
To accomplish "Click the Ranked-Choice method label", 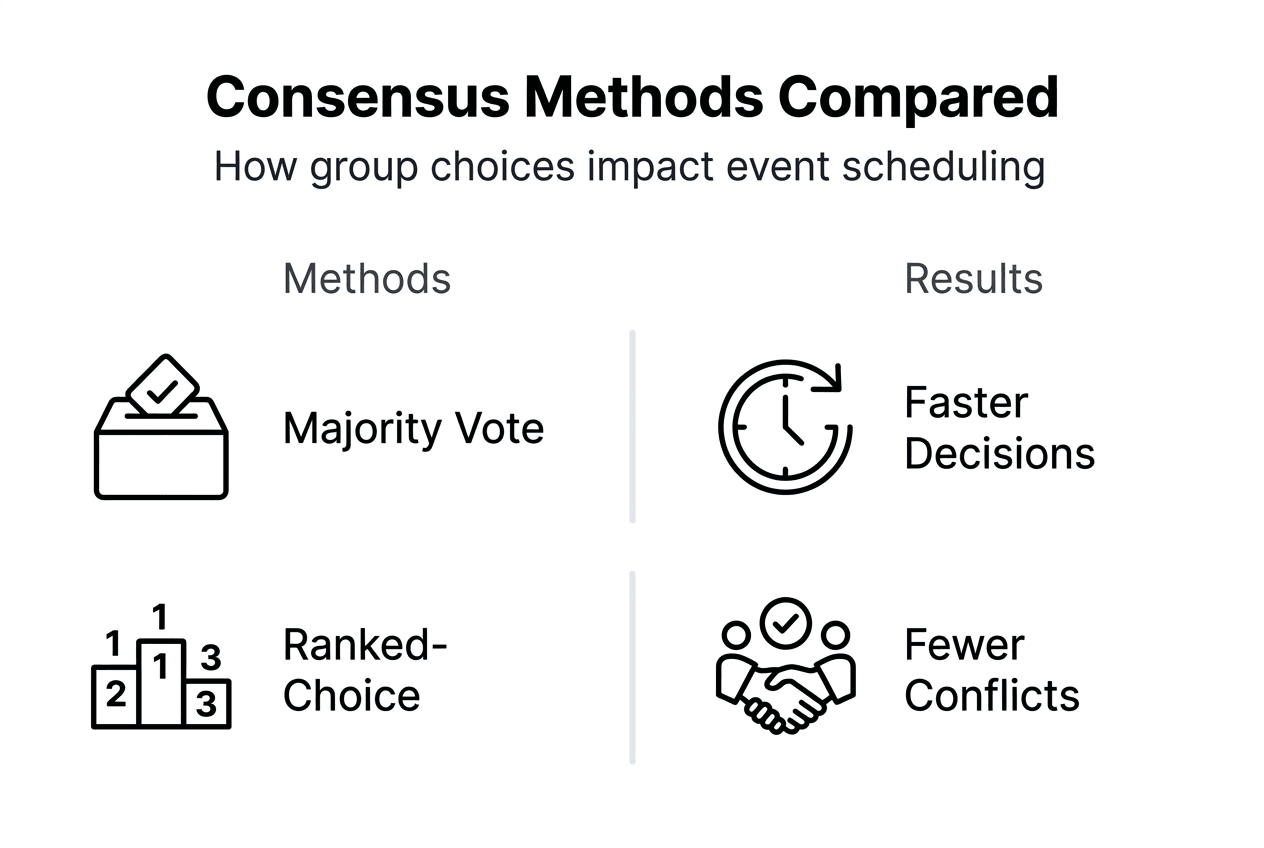I will coord(364,670).
